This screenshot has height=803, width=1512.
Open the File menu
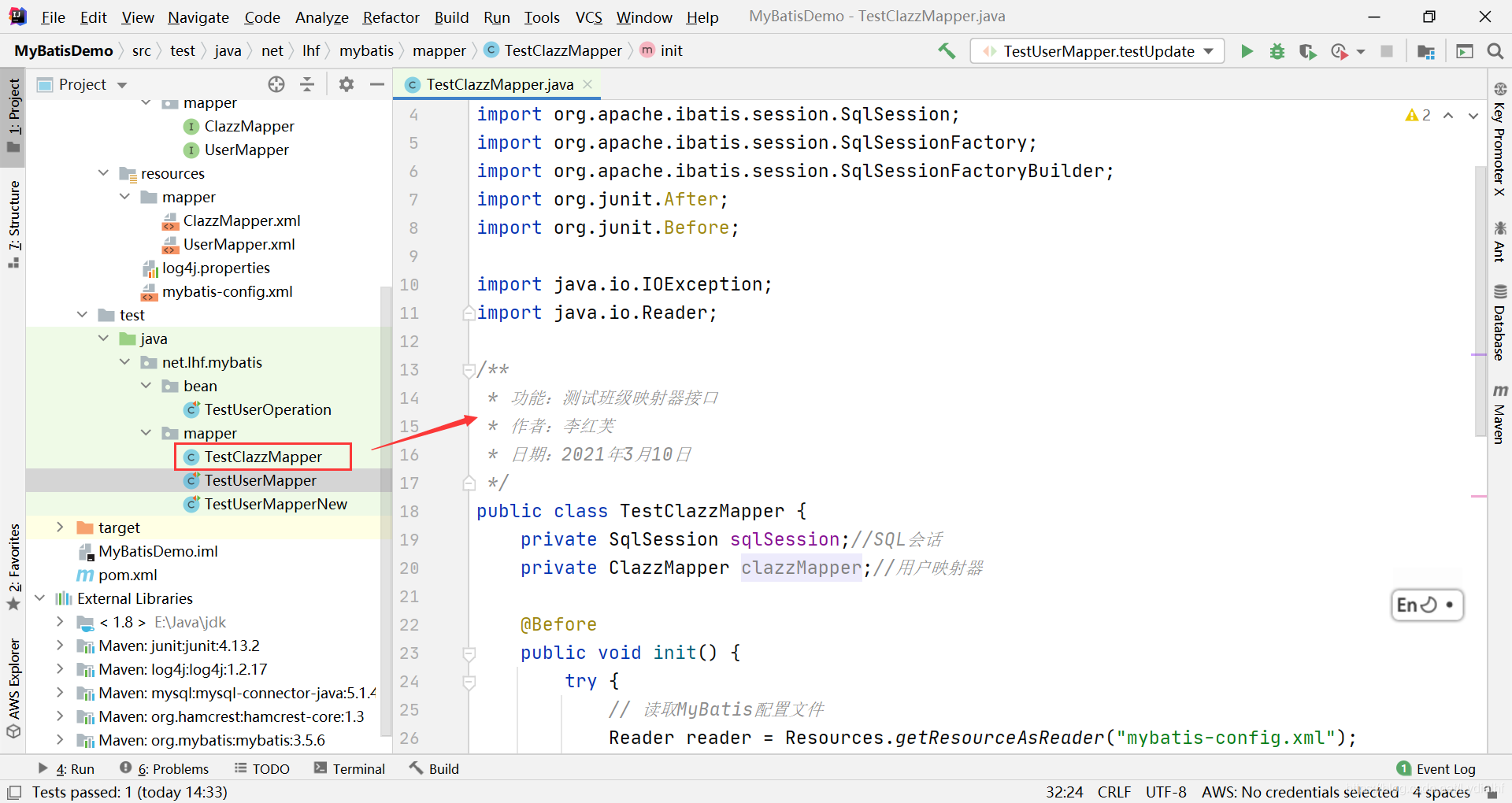coord(53,17)
